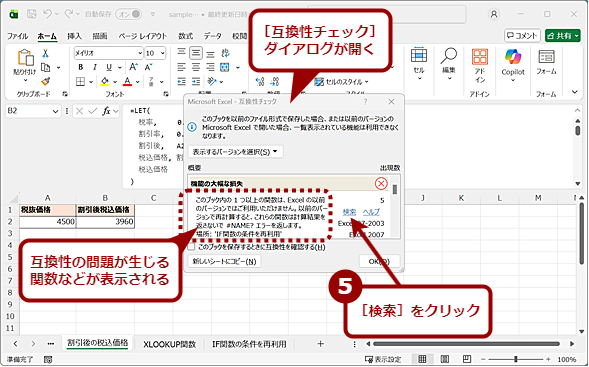Viewport: 589px width, 367px height.
Task: Open the Name Box dropdown arrow
Action: pos(56,111)
